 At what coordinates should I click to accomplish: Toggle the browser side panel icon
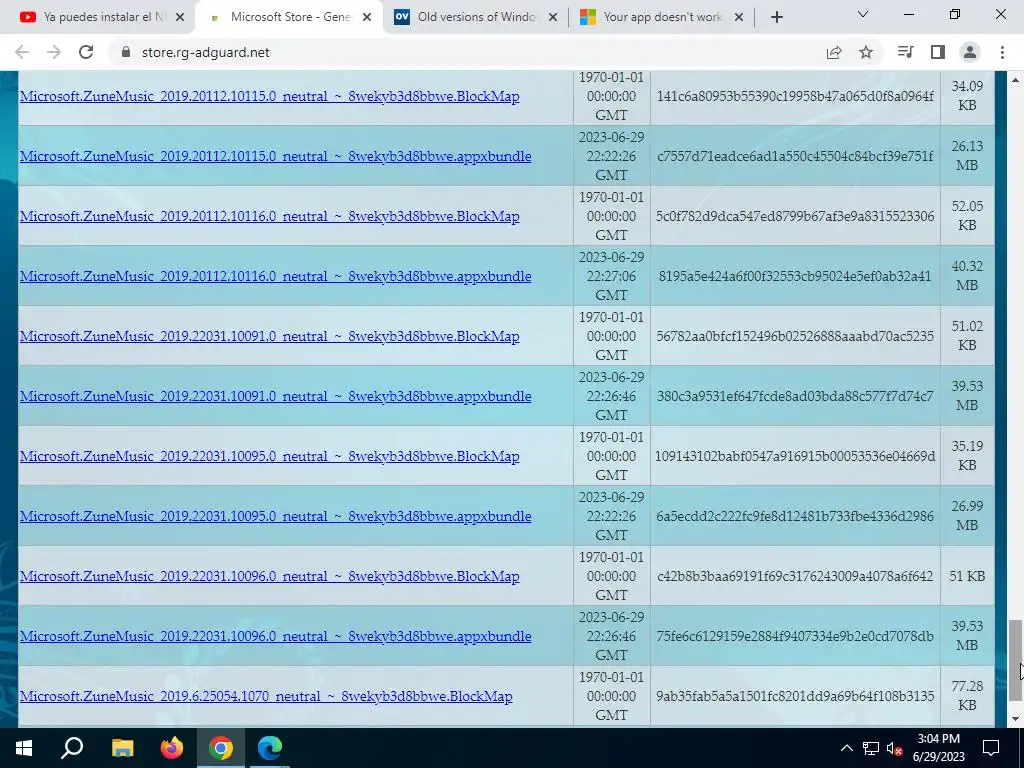tap(938, 52)
